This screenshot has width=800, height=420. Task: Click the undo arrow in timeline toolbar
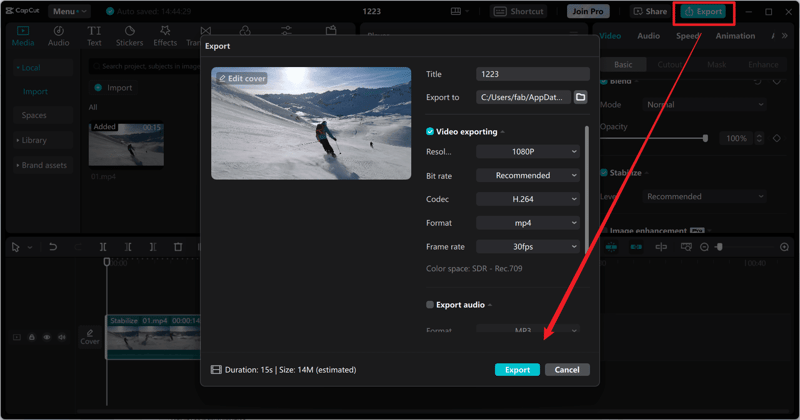click(53, 247)
